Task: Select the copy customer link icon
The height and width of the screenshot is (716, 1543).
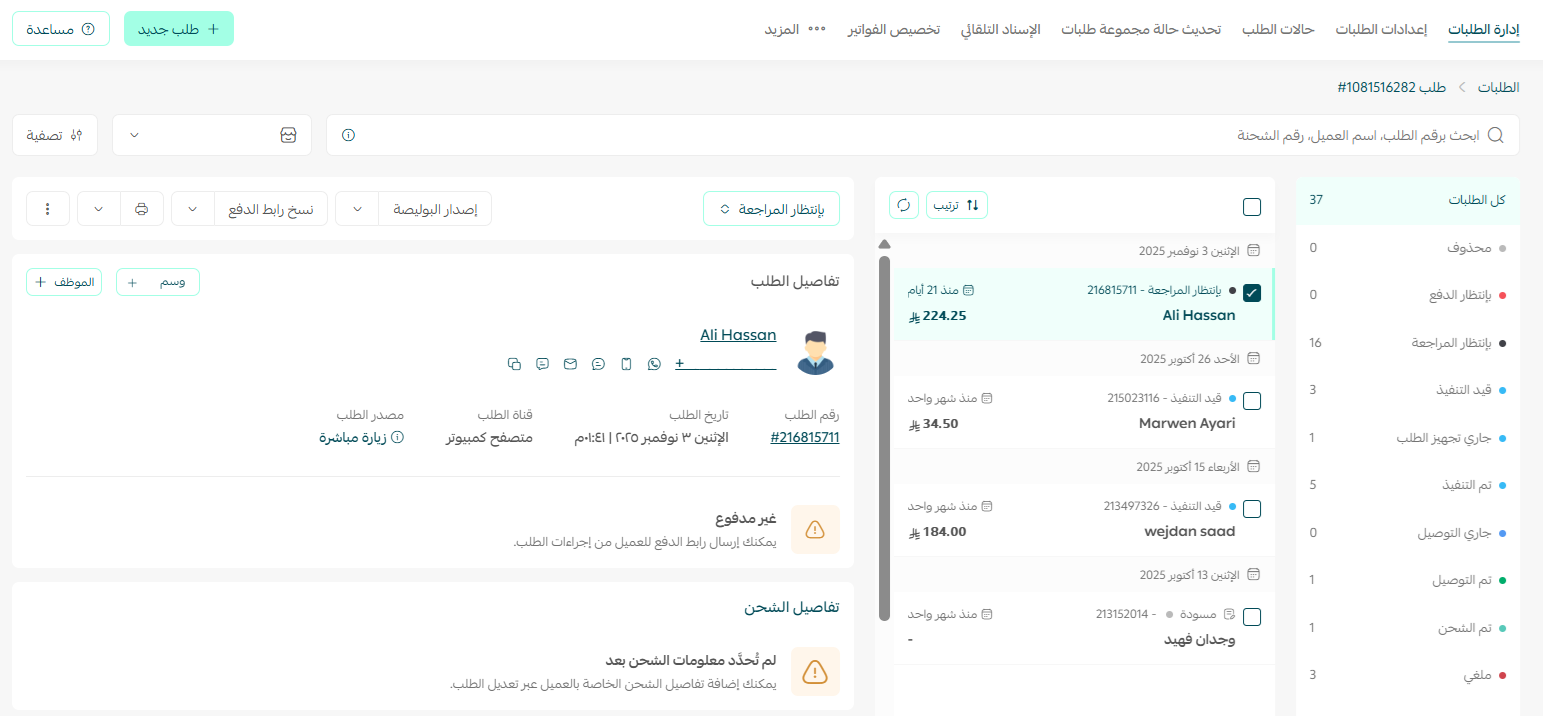Action: [514, 364]
